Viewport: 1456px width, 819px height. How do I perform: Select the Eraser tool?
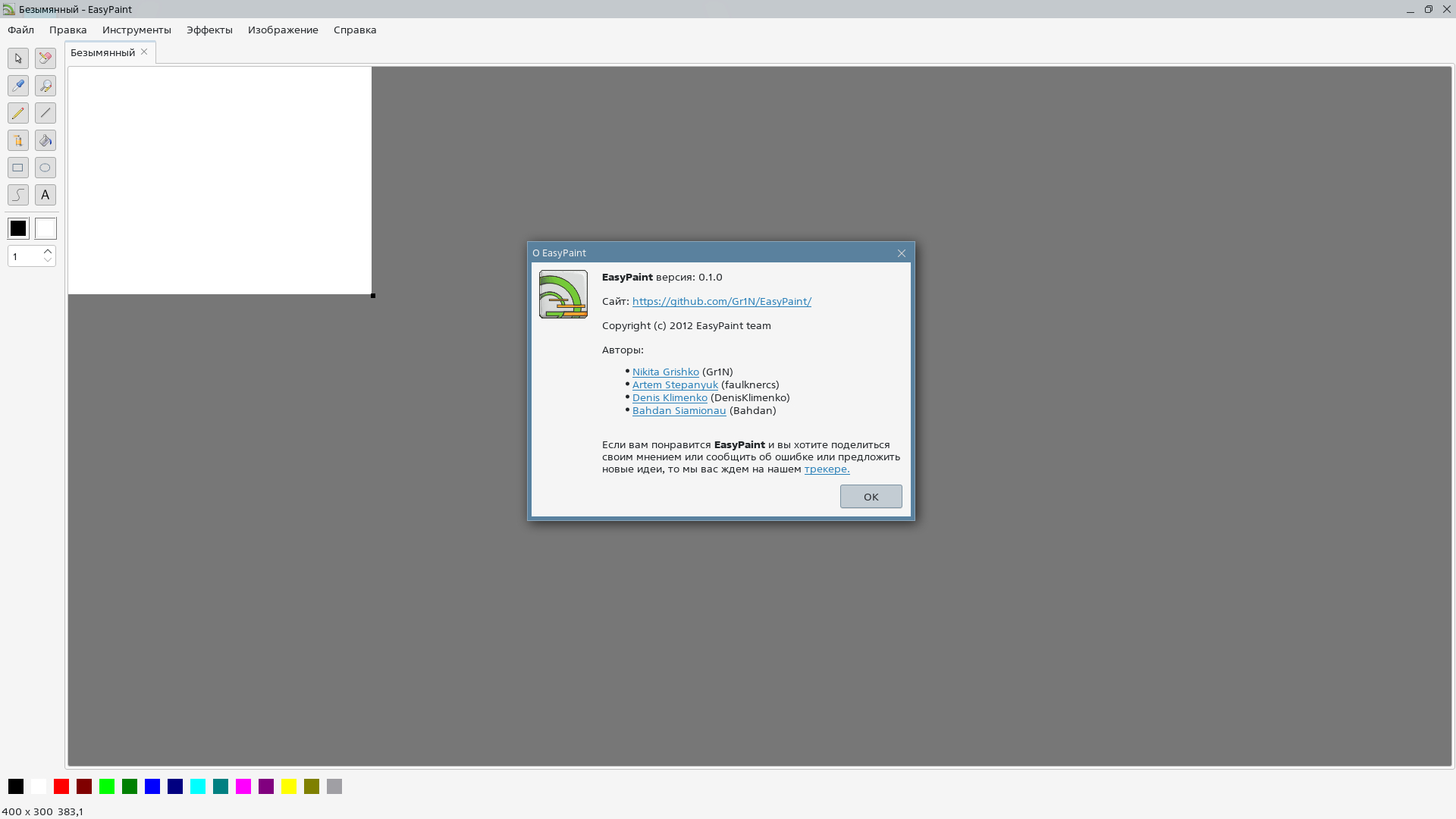click(45, 58)
